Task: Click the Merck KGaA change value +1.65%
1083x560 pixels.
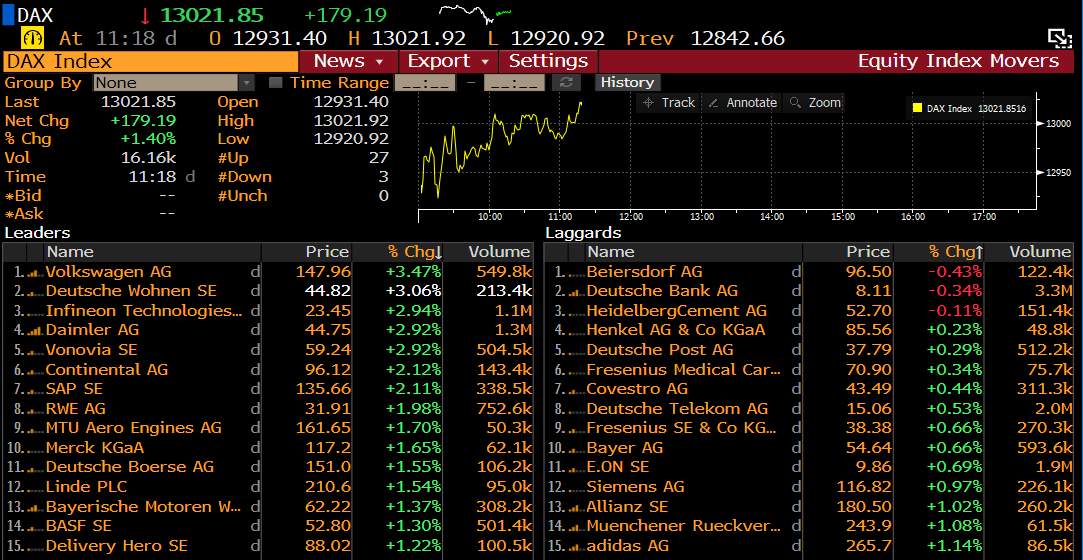Action: point(414,448)
